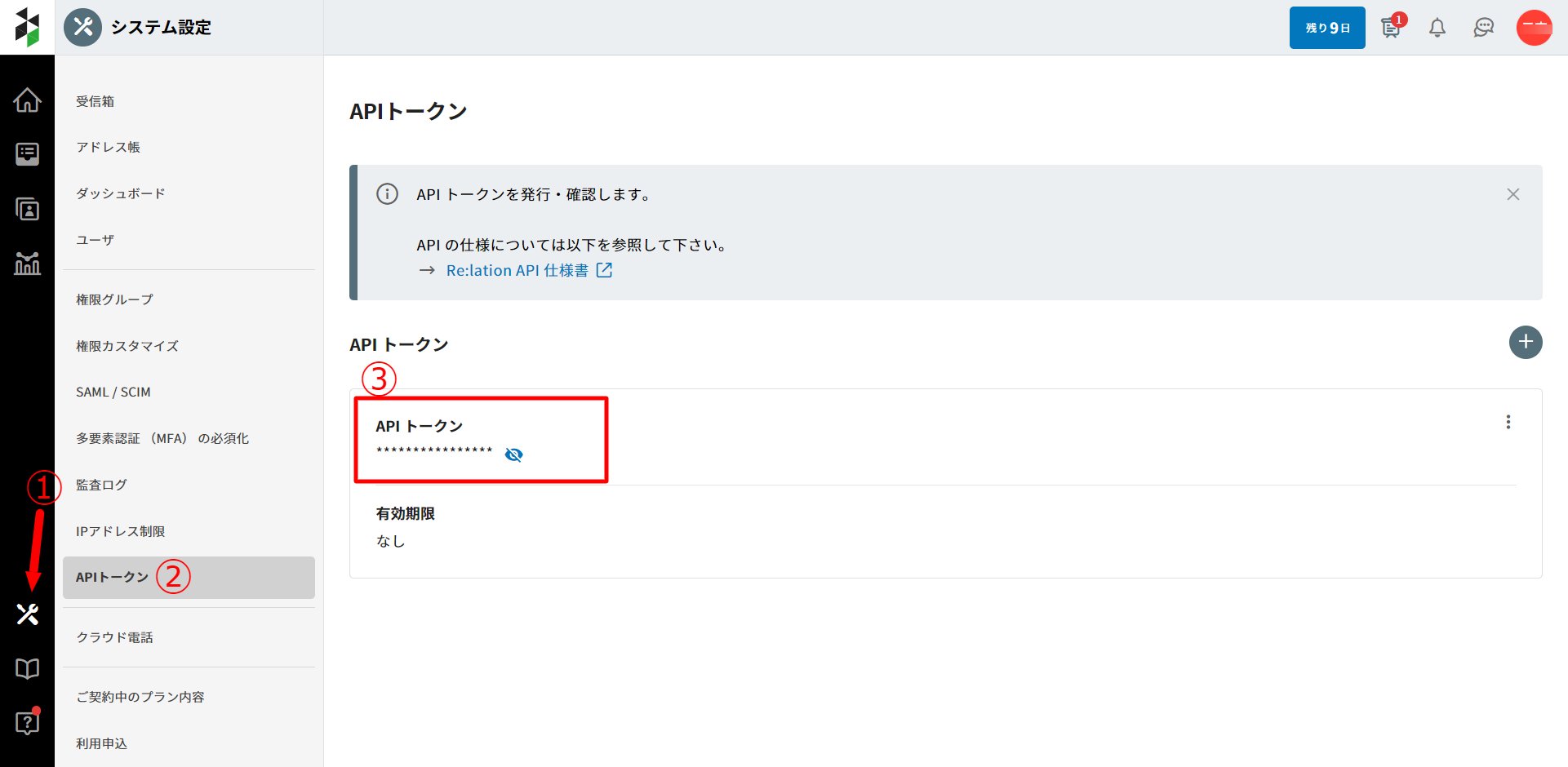Open the task list icon with badge
1568x767 pixels.
pos(1392,27)
